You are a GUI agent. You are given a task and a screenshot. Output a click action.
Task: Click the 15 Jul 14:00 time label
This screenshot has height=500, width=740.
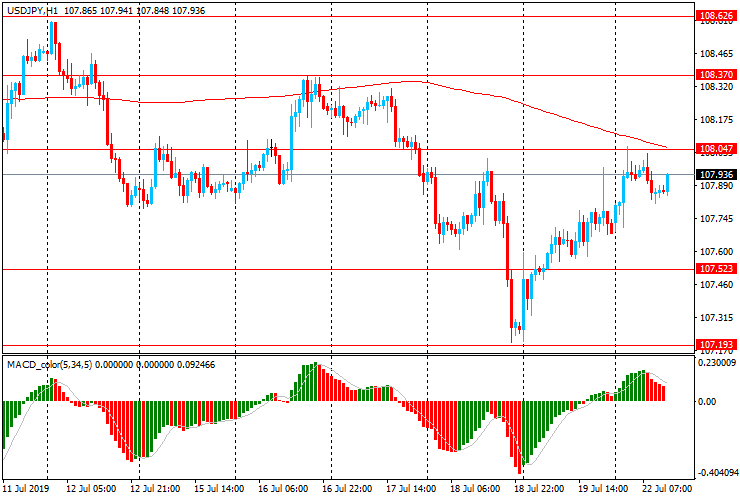pos(219,488)
